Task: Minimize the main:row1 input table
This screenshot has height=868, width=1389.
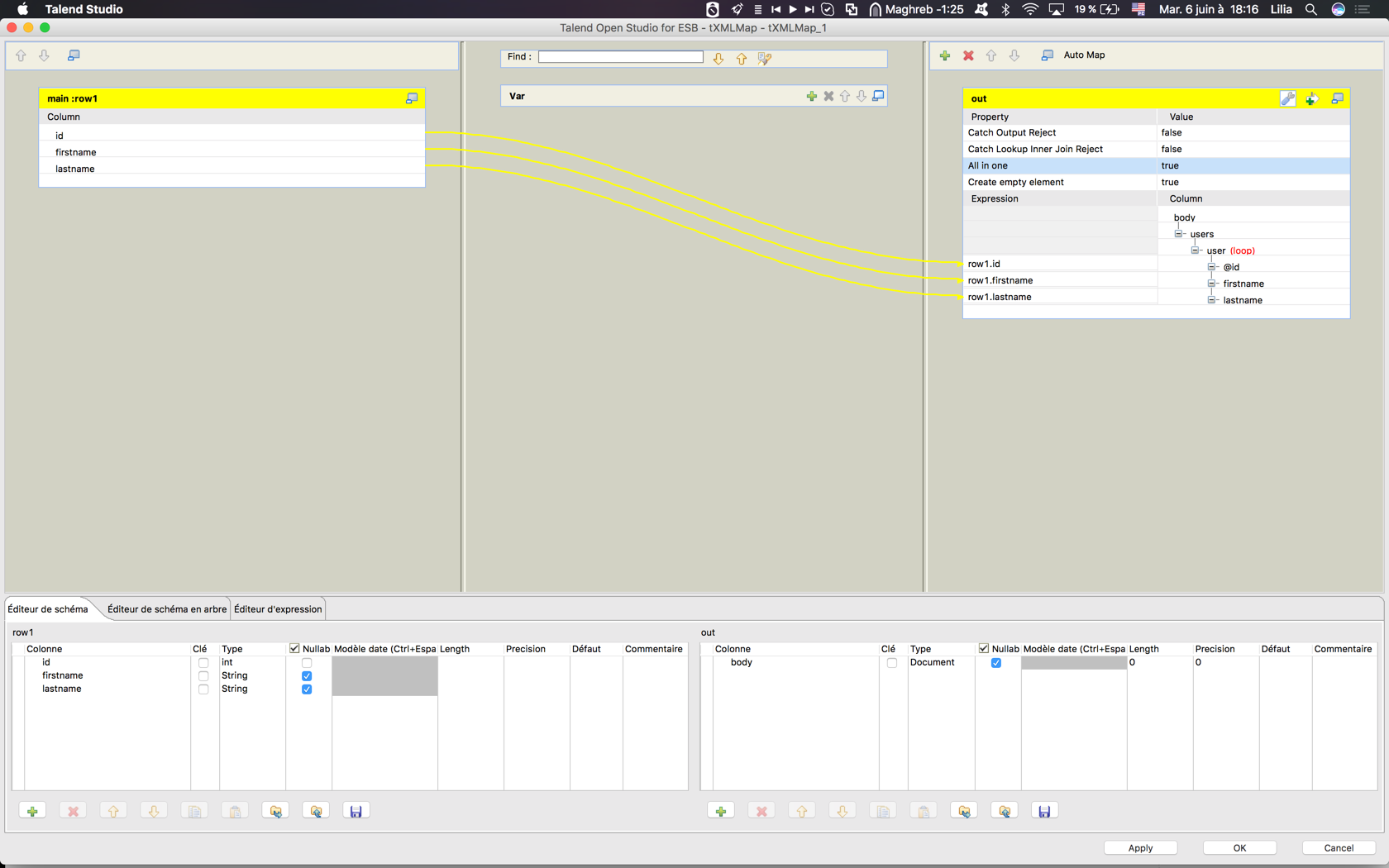Action: coord(412,98)
